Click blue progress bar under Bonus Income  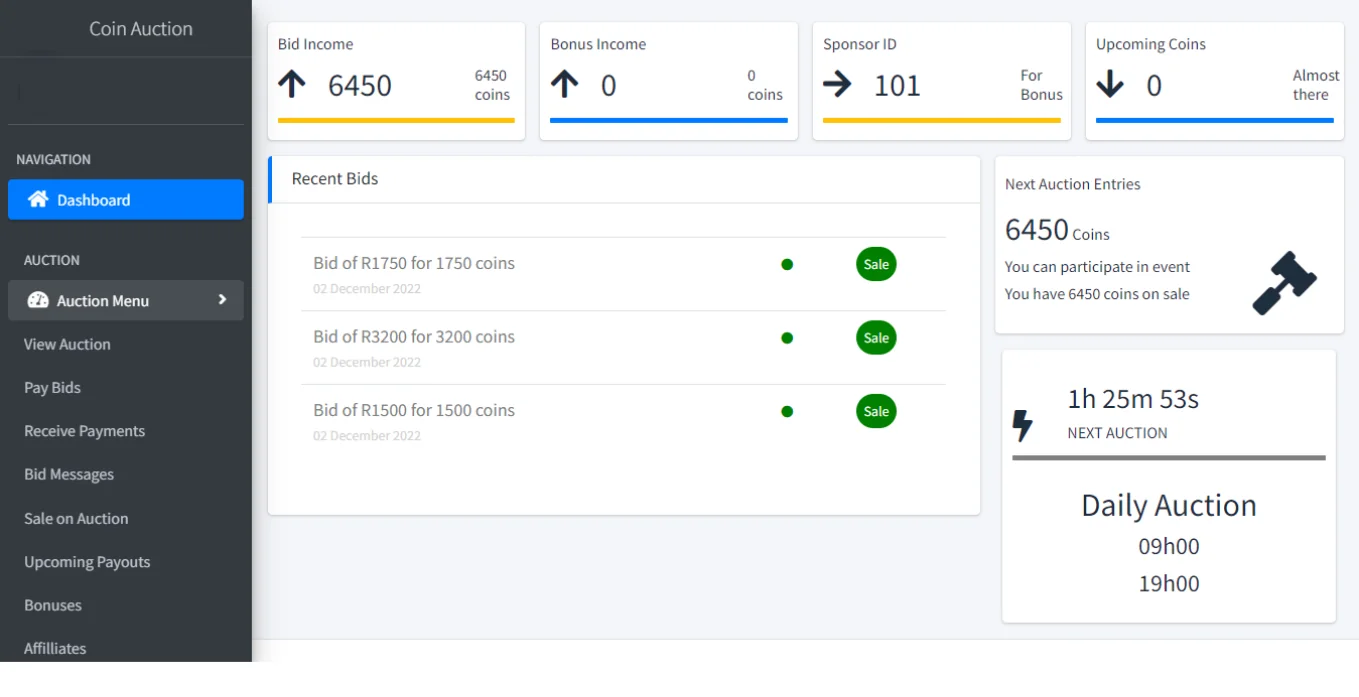(x=669, y=120)
